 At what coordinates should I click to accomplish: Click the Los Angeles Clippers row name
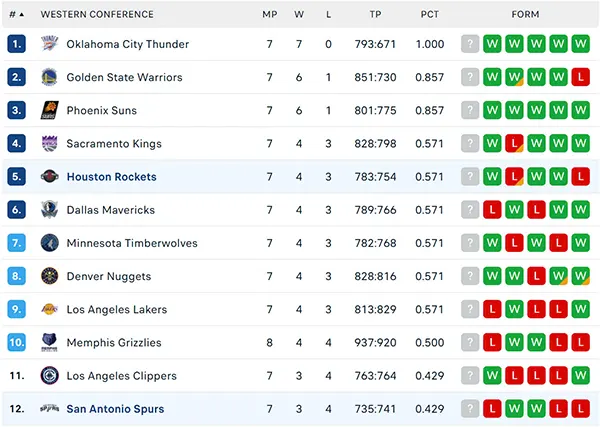(122, 376)
